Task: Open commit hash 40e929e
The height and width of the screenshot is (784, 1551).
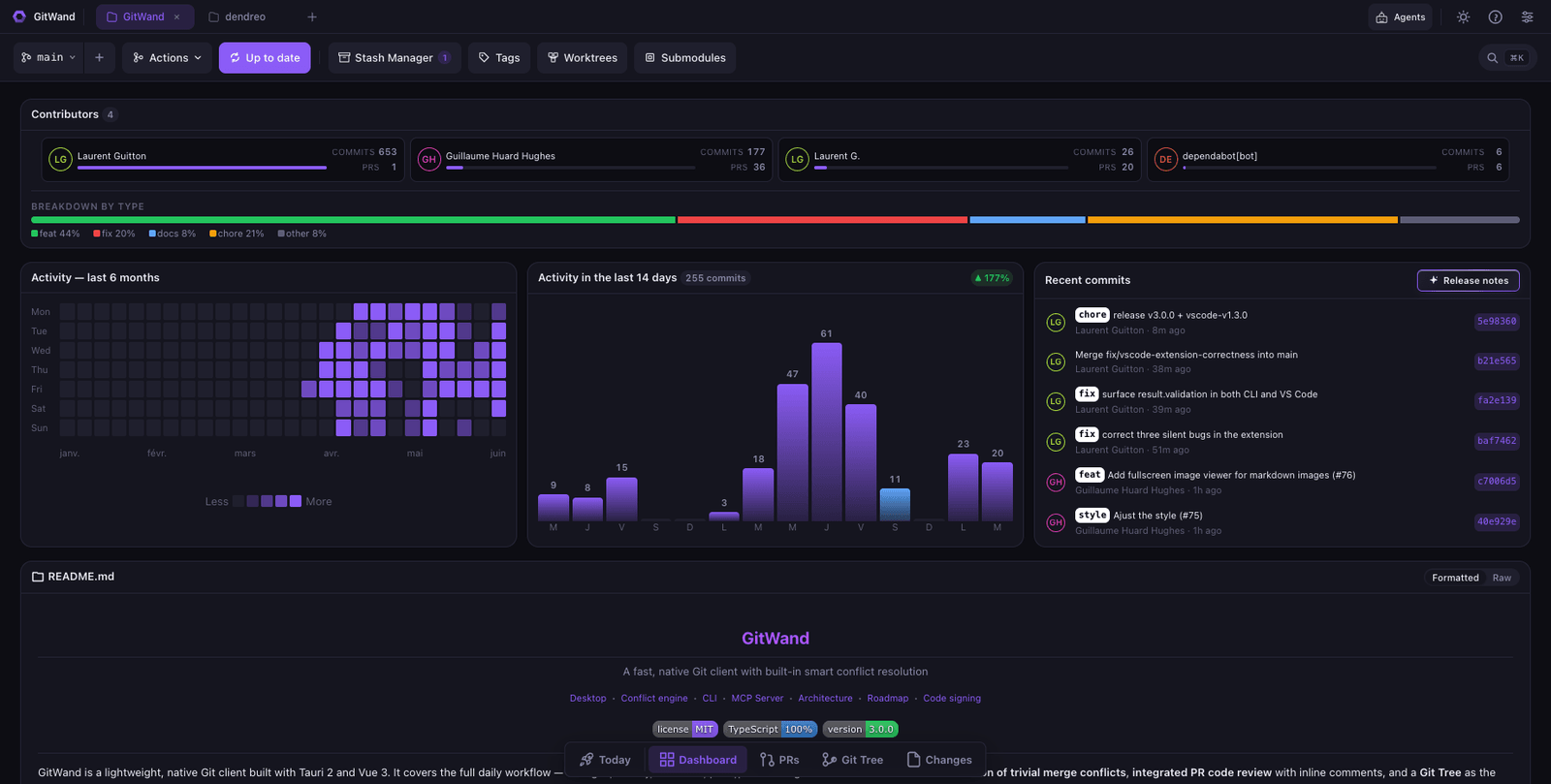Action: point(1497,521)
